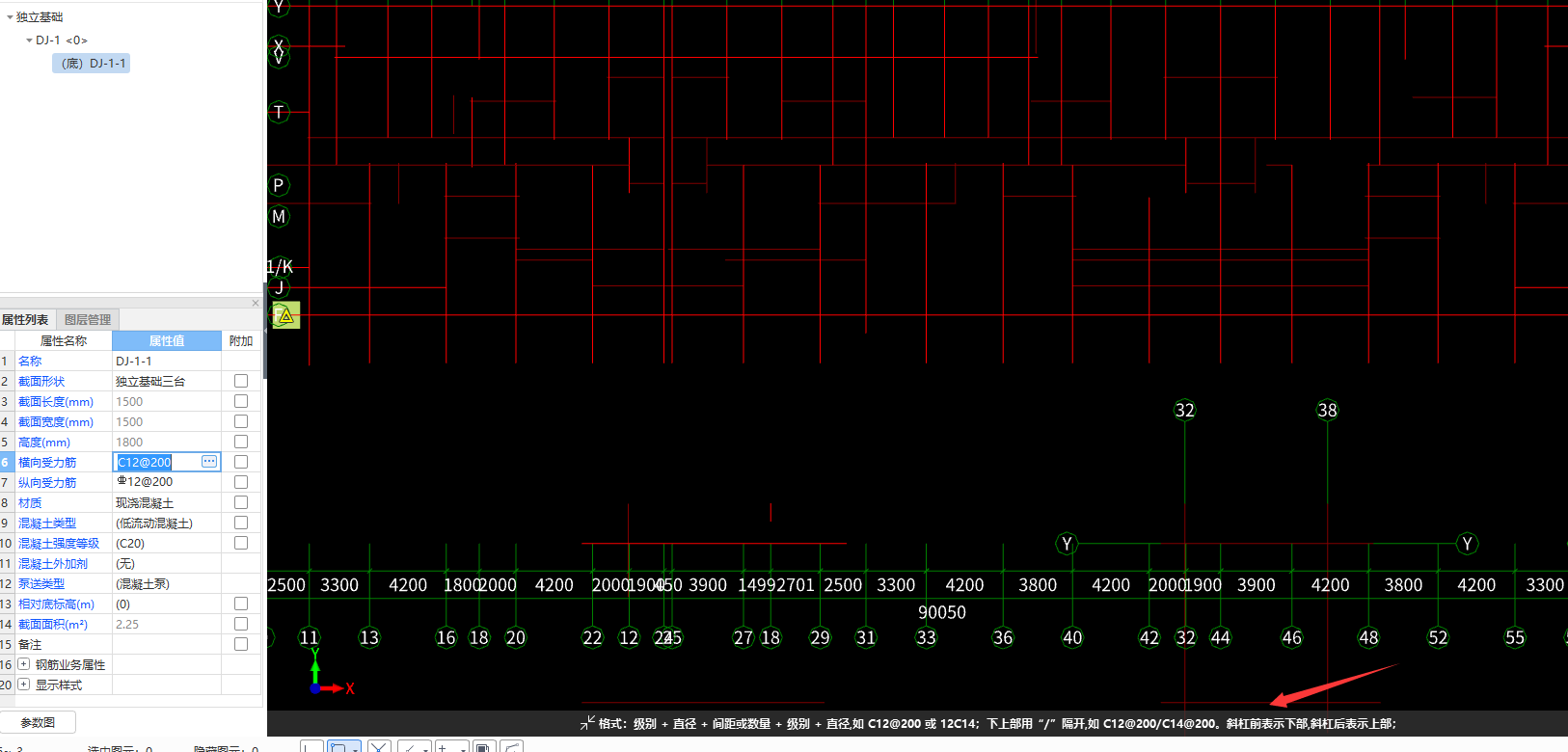The height and width of the screenshot is (752, 1568).
Task: Click the 名称 property label
Action: 30,361
